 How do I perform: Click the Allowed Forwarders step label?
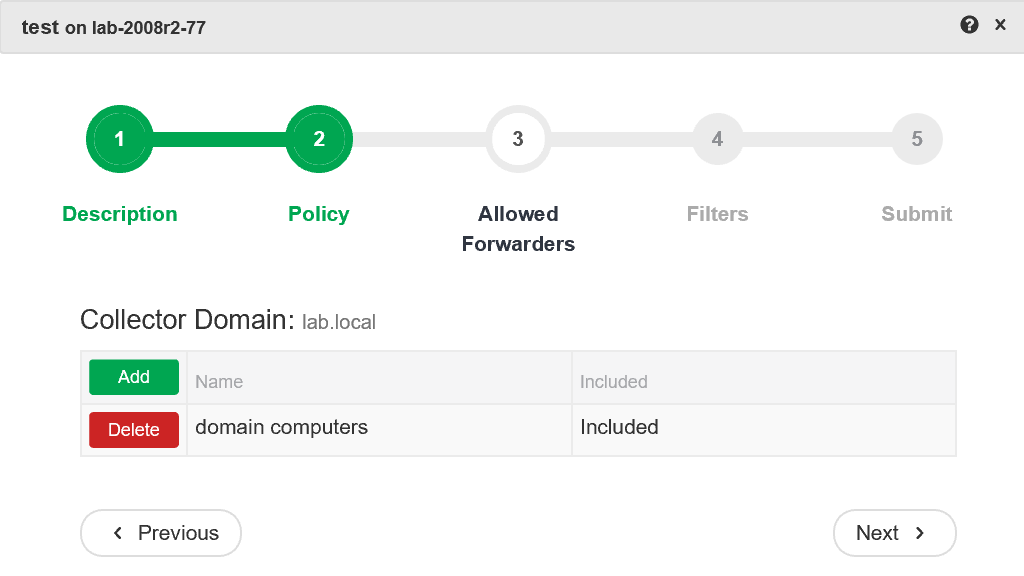(x=518, y=229)
